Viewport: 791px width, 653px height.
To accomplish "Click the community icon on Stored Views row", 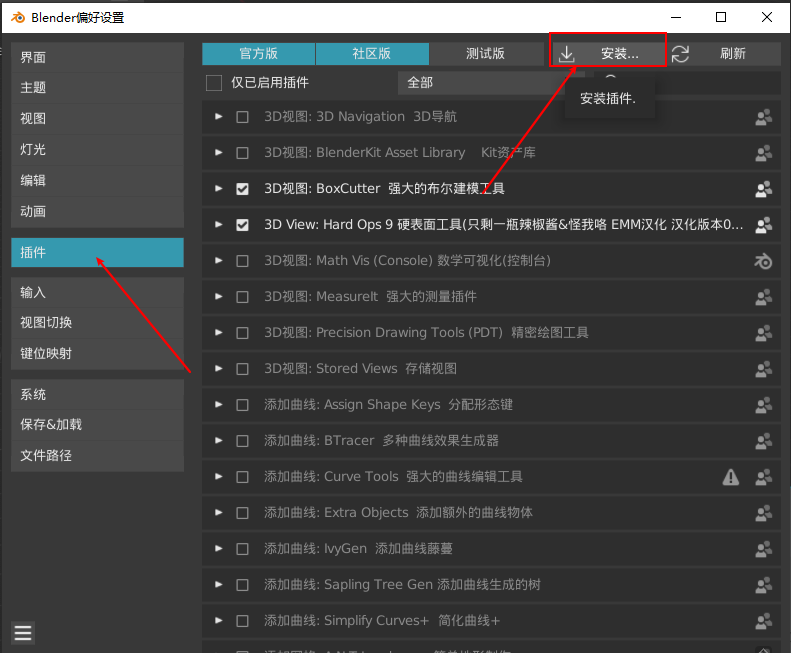I will point(763,369).
